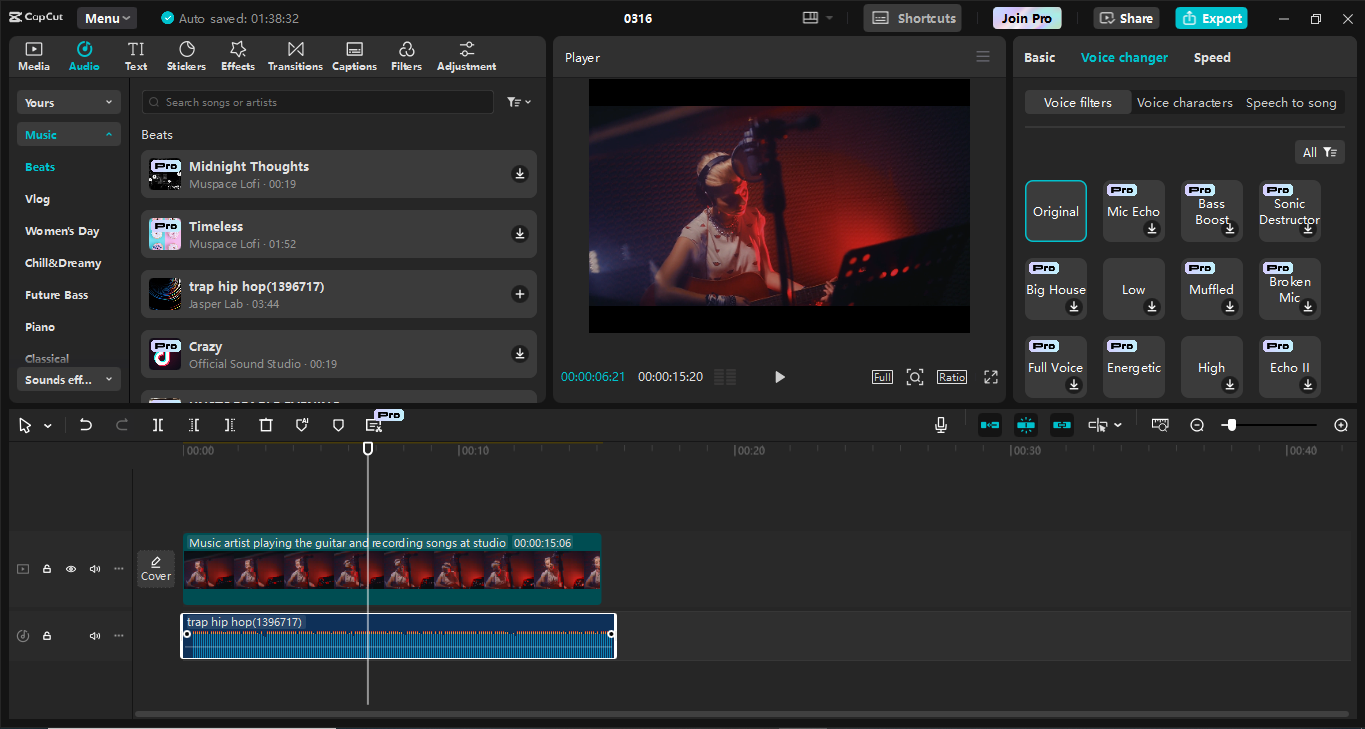
Task: Open the Voice characters tab
Action: tap(1185, 102)
